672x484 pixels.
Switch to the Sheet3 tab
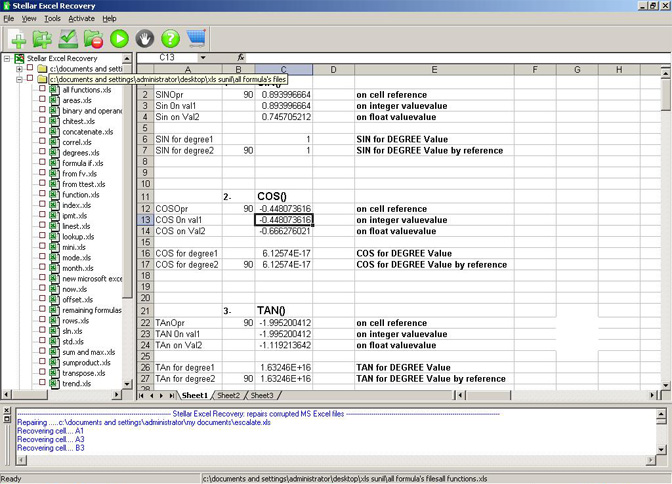click(261, 395)
